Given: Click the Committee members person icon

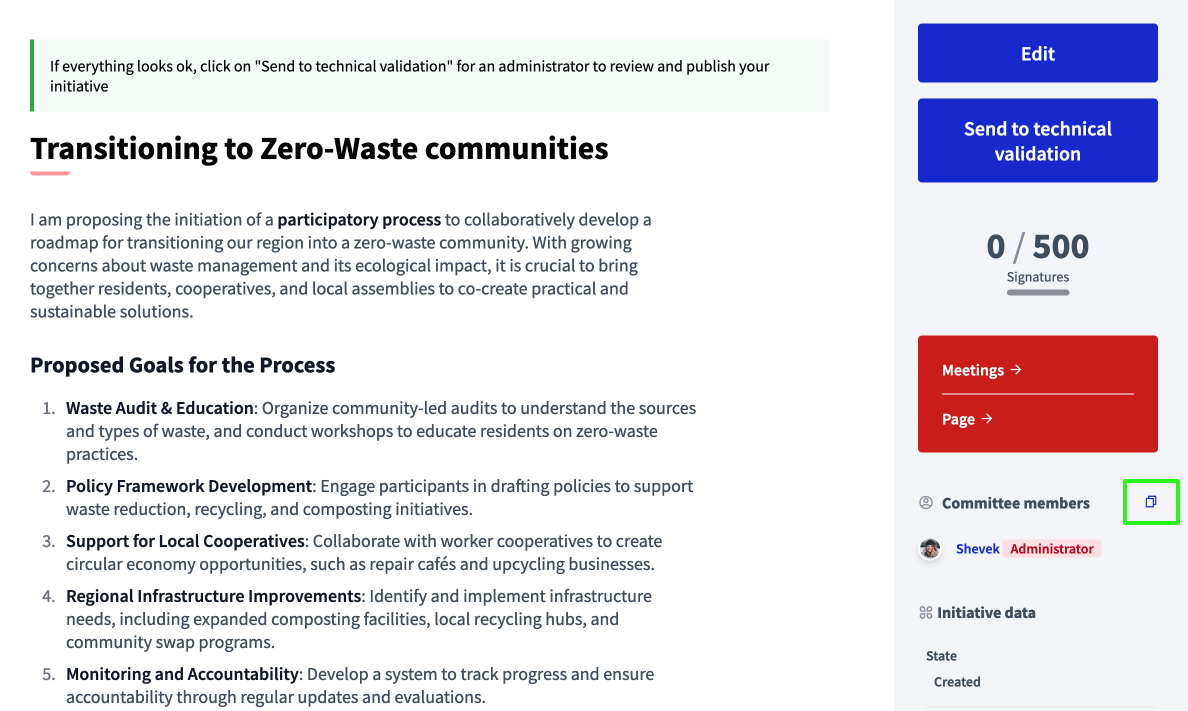Looking at the screenshot, I should coord(926,503).
